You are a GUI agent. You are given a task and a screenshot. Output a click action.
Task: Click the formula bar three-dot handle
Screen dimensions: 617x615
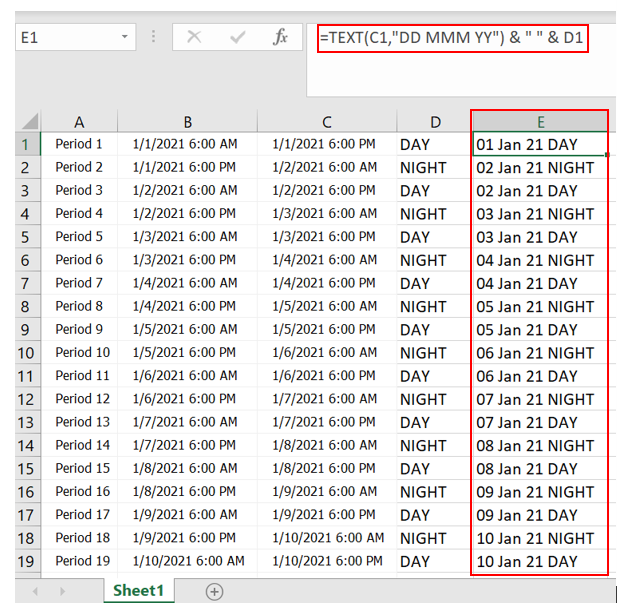point(153,37)
